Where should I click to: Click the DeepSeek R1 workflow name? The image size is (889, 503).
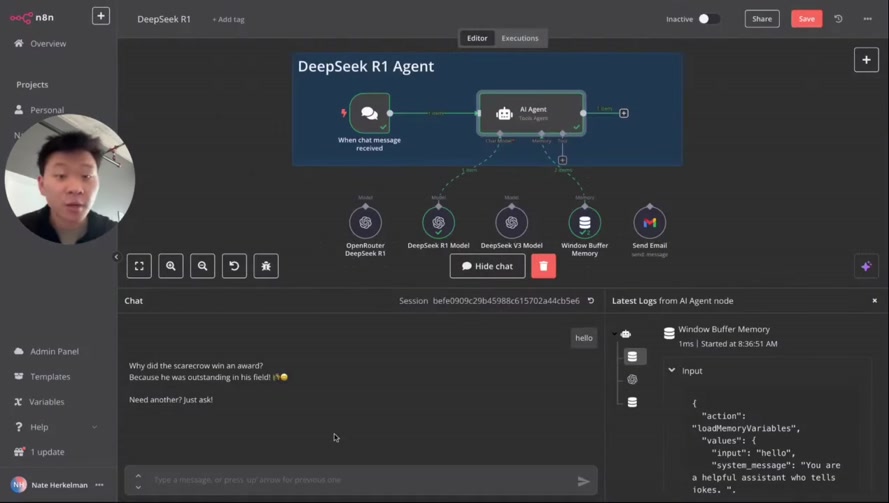coord(164,19)
